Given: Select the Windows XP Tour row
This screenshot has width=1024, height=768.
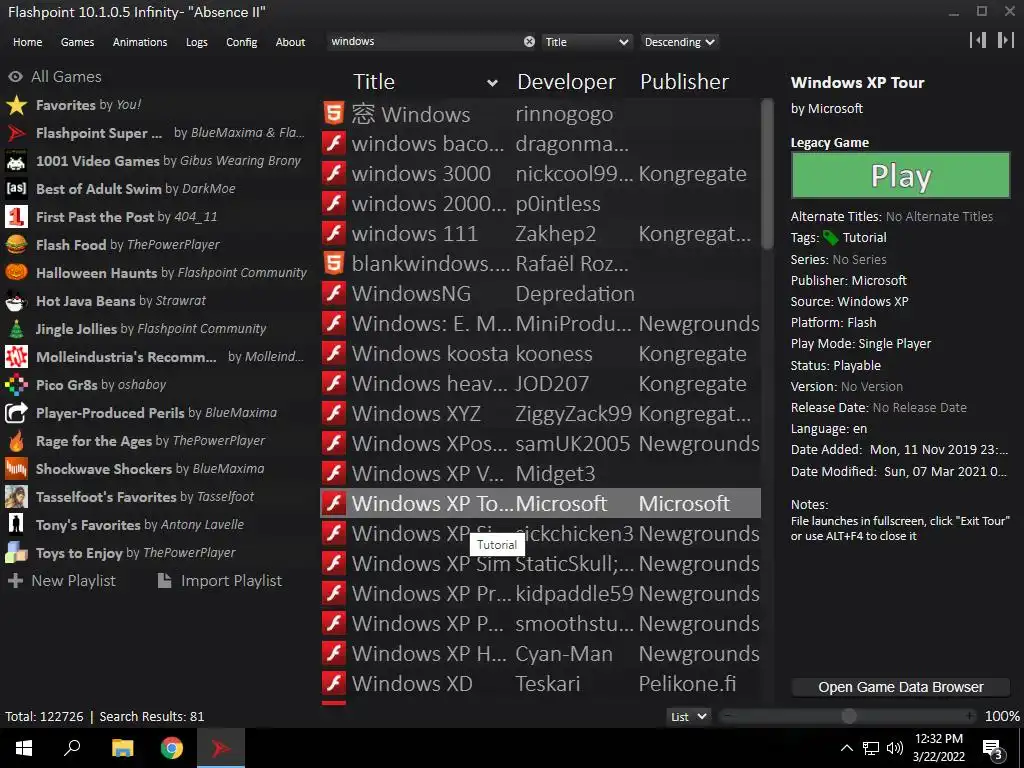Looking at the screenshot, I should (540, 504).
